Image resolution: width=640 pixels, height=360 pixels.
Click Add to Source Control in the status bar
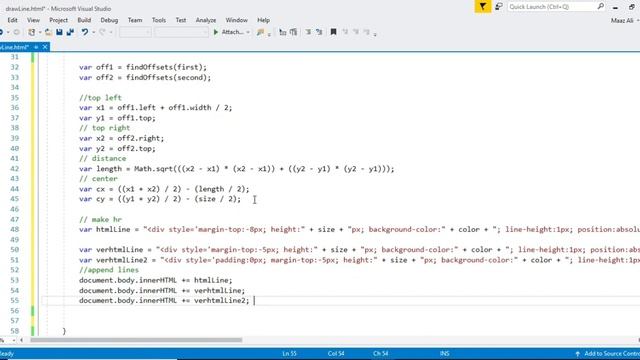point(611,354)
